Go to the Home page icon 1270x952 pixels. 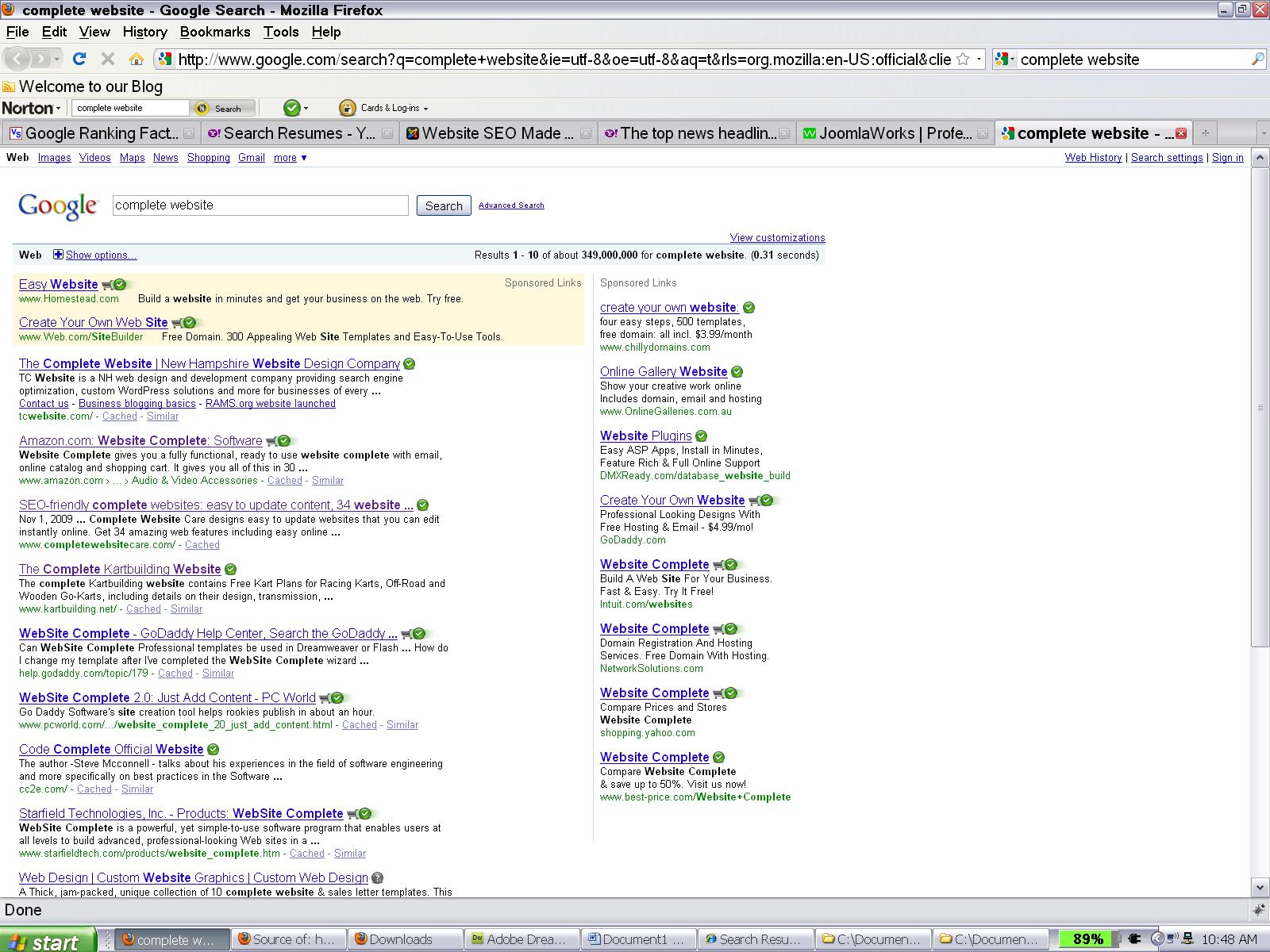[x=137, y=59]
